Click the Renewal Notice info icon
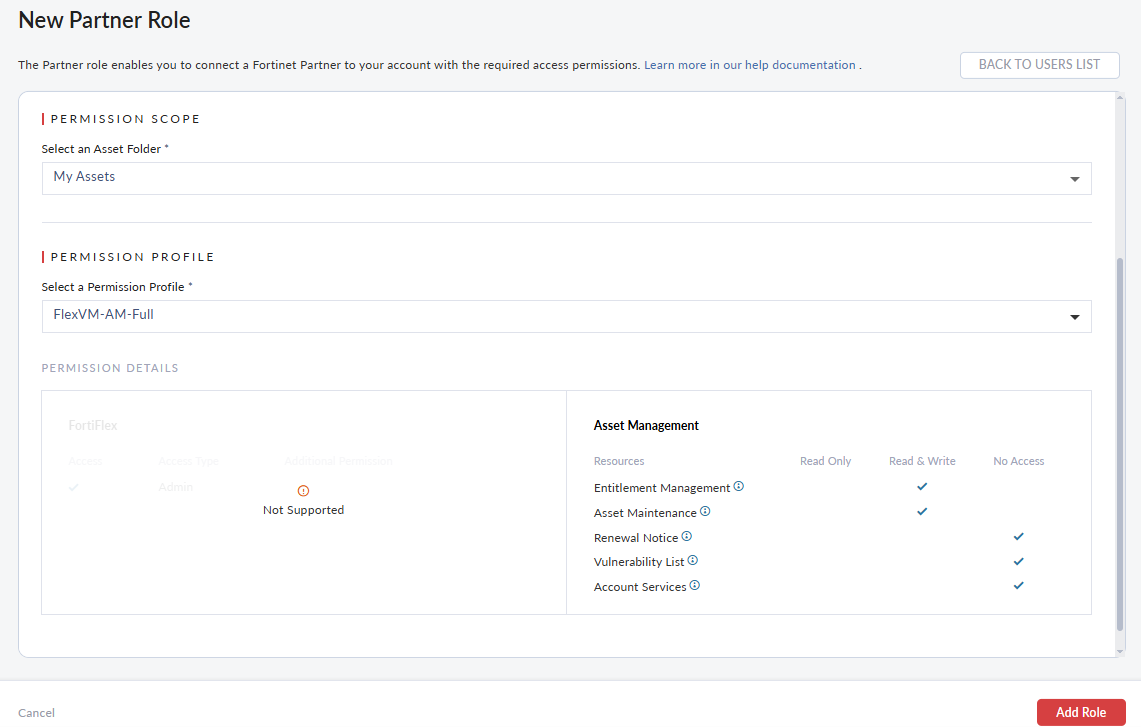Screen dimensions: 1141x727 coord(686,536)
